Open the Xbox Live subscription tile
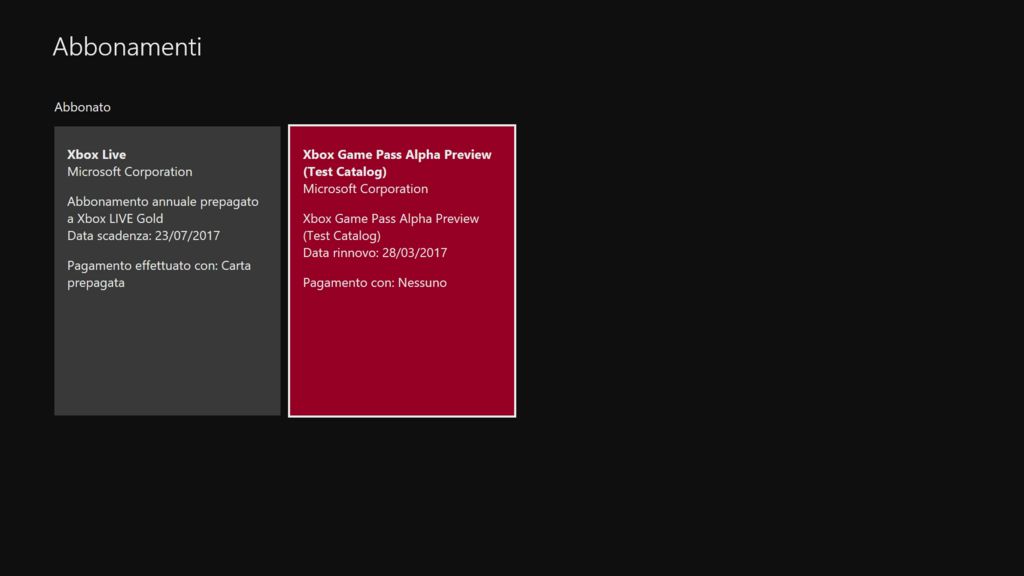Screen dimensions: 1024x576 (167, 270)
